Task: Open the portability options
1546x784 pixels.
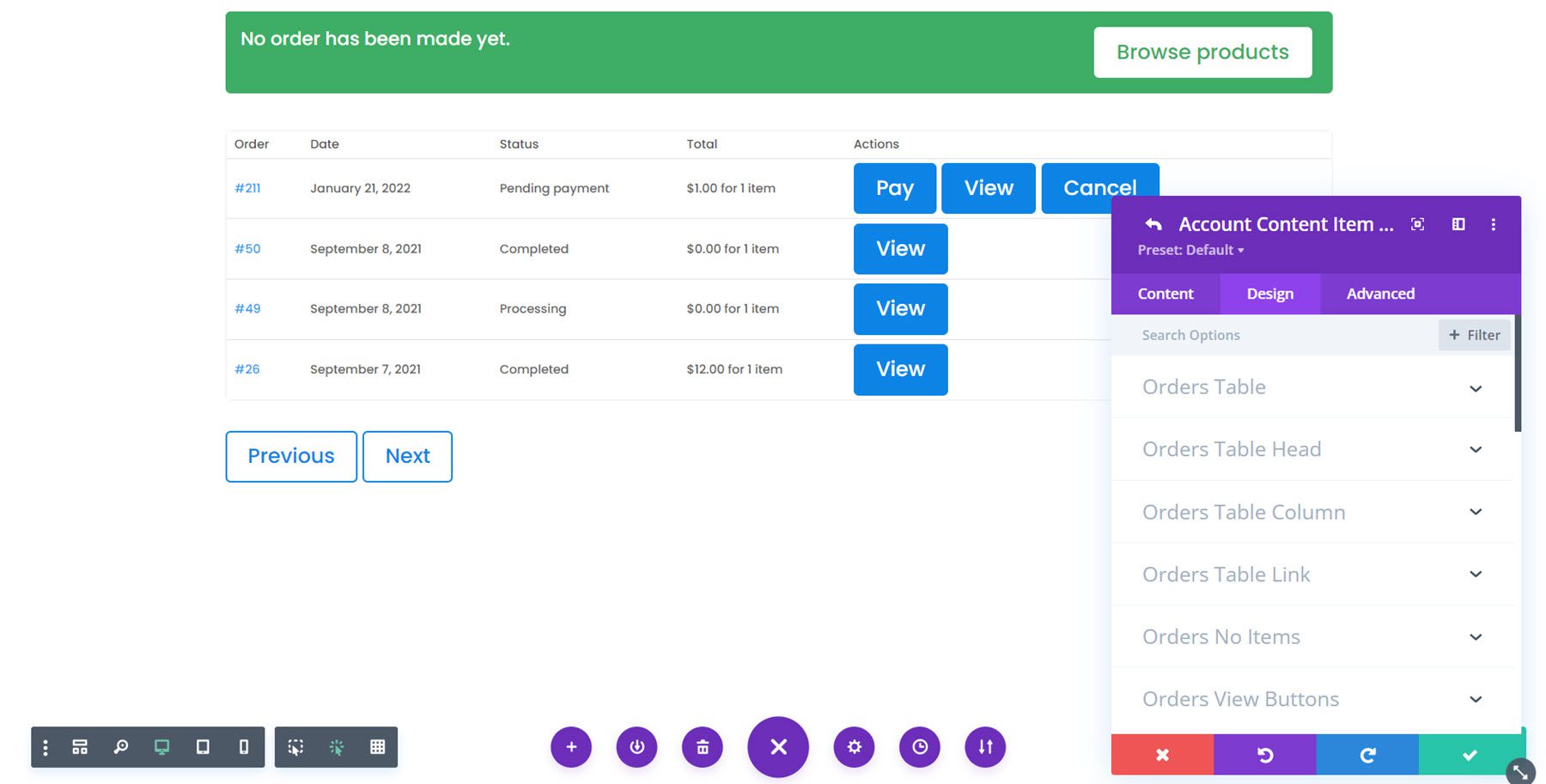Action: pos(985,747)
